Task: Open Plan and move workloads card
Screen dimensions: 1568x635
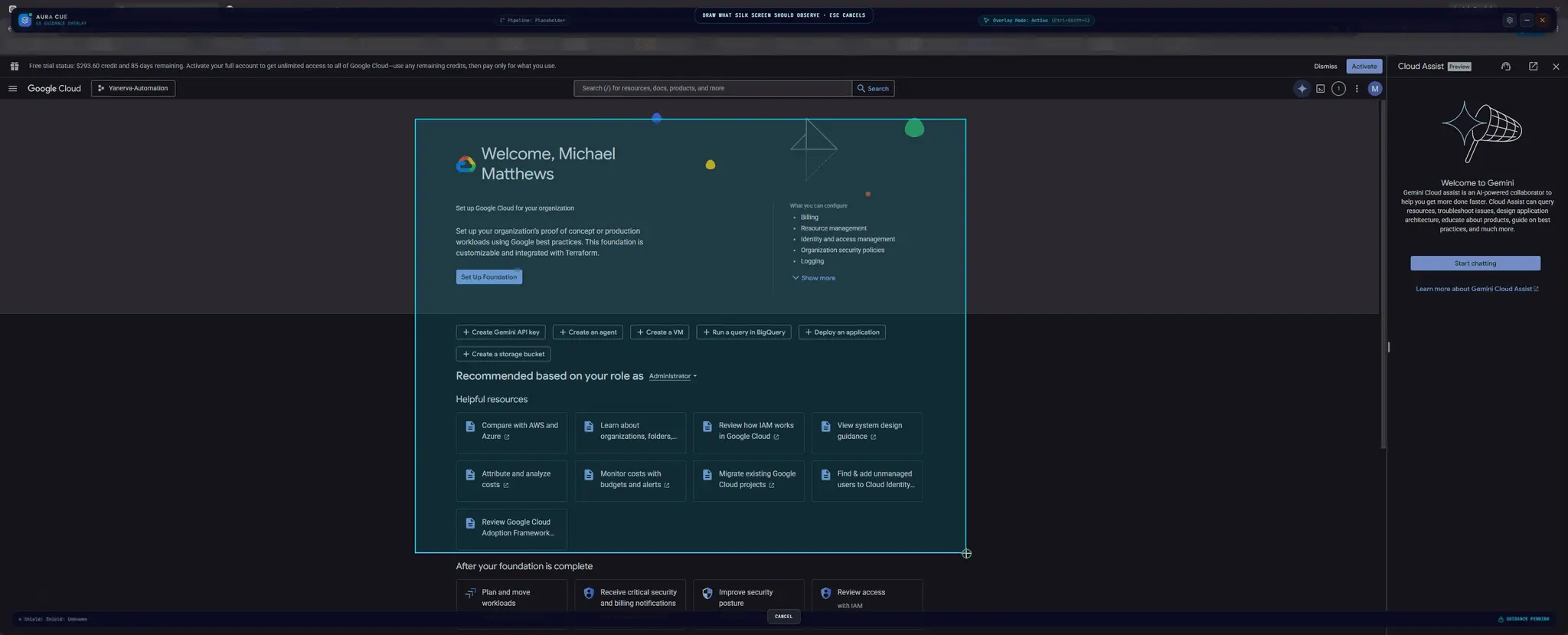Action: [x=511, y=596]
